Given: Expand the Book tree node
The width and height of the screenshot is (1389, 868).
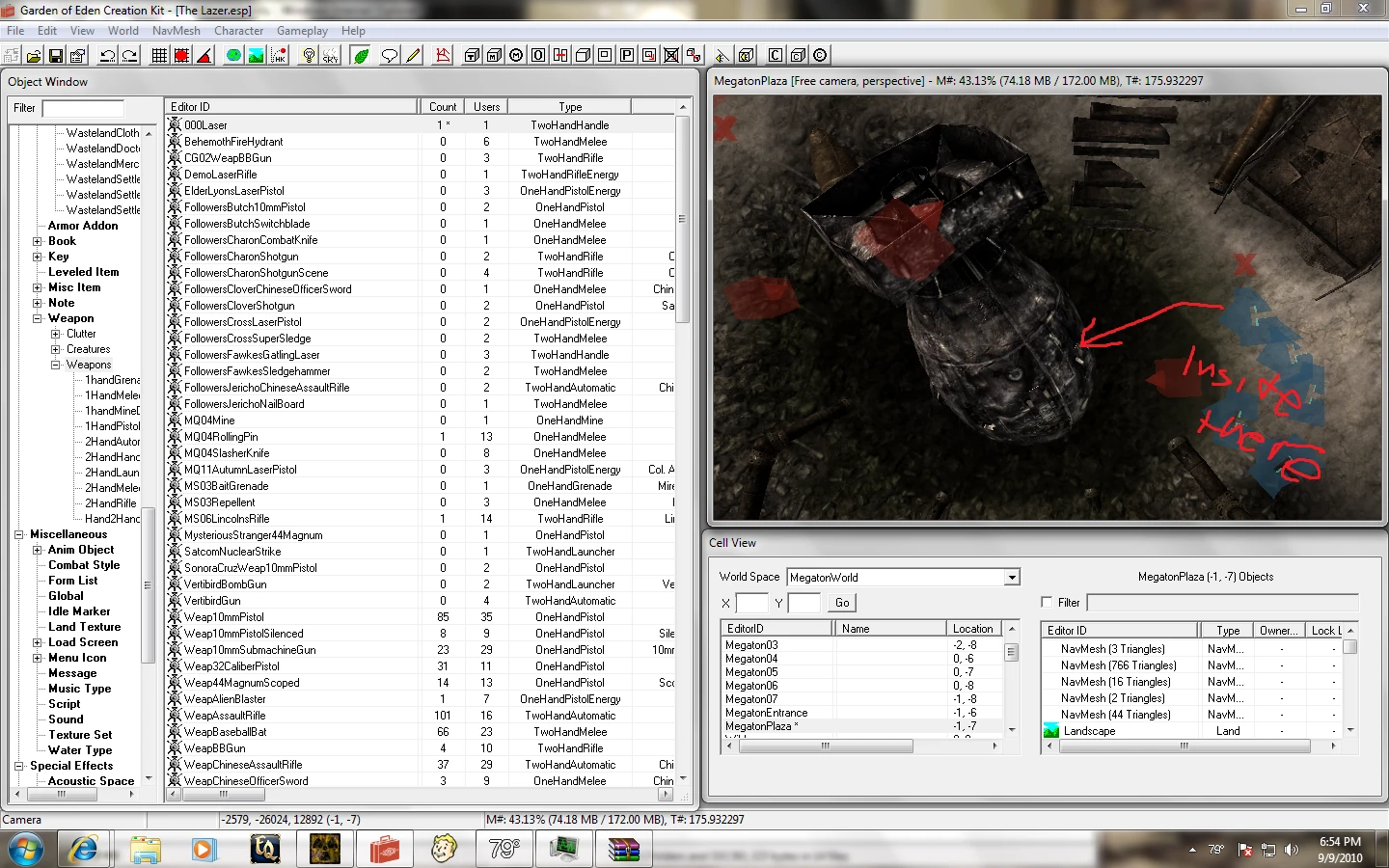Looking at the screenshot, I should [x=38, y=241].
